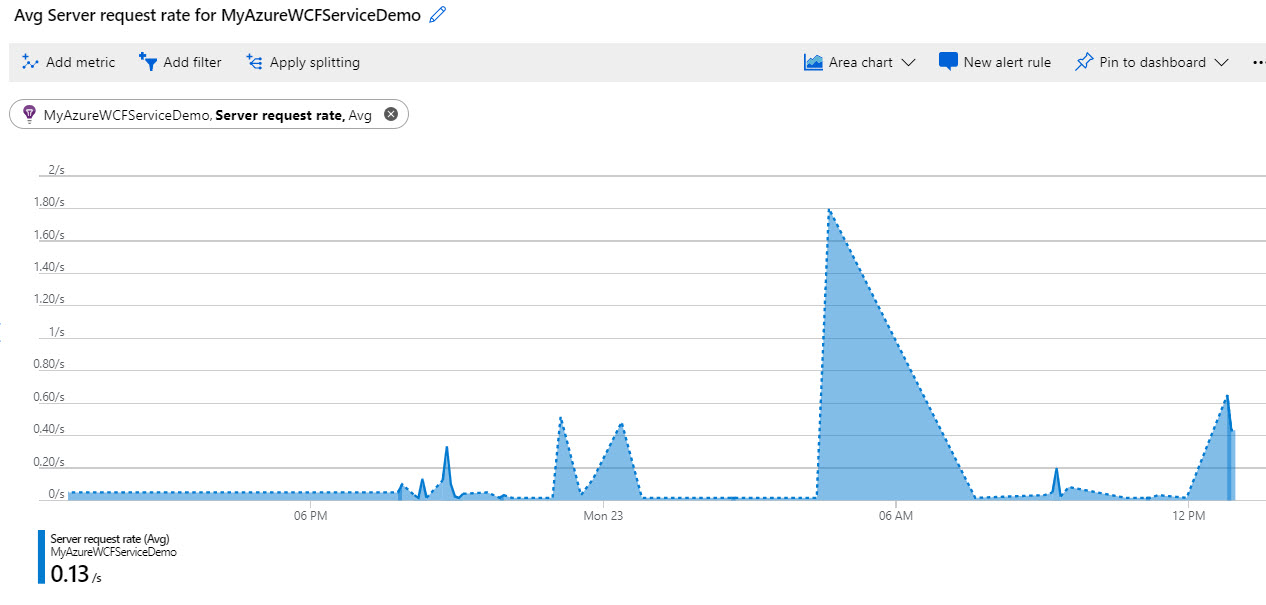The height and width of the screenshot is (605, 1266).
Task: Click the Add filter button text
Action: (x=192, y=62)
